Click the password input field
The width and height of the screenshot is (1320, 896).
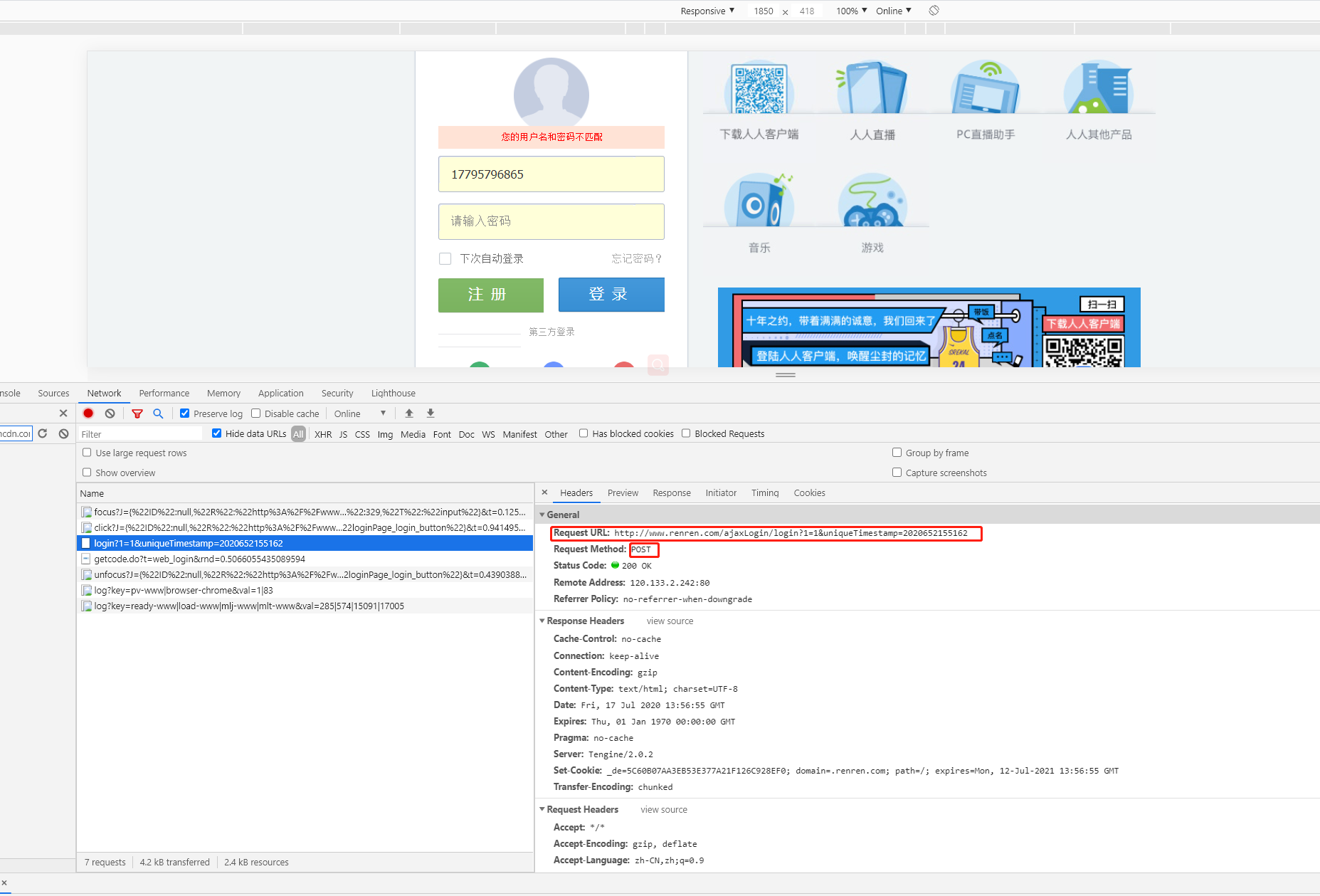point(551,221)
